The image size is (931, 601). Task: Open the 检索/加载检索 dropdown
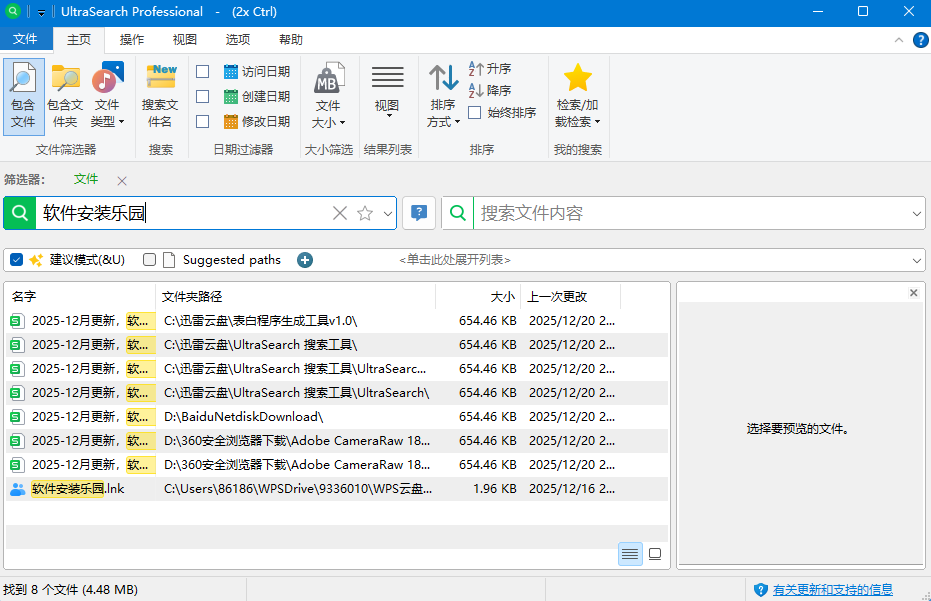pos(578,112)
